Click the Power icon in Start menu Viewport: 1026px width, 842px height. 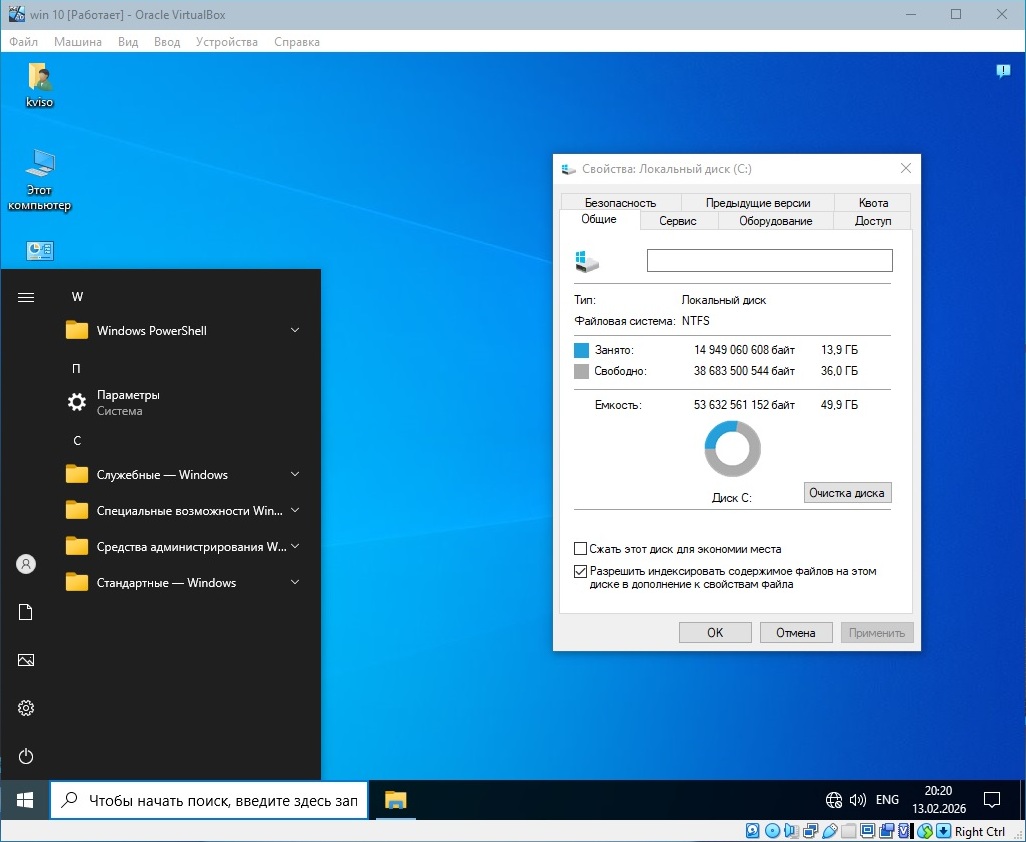[26, 756]
